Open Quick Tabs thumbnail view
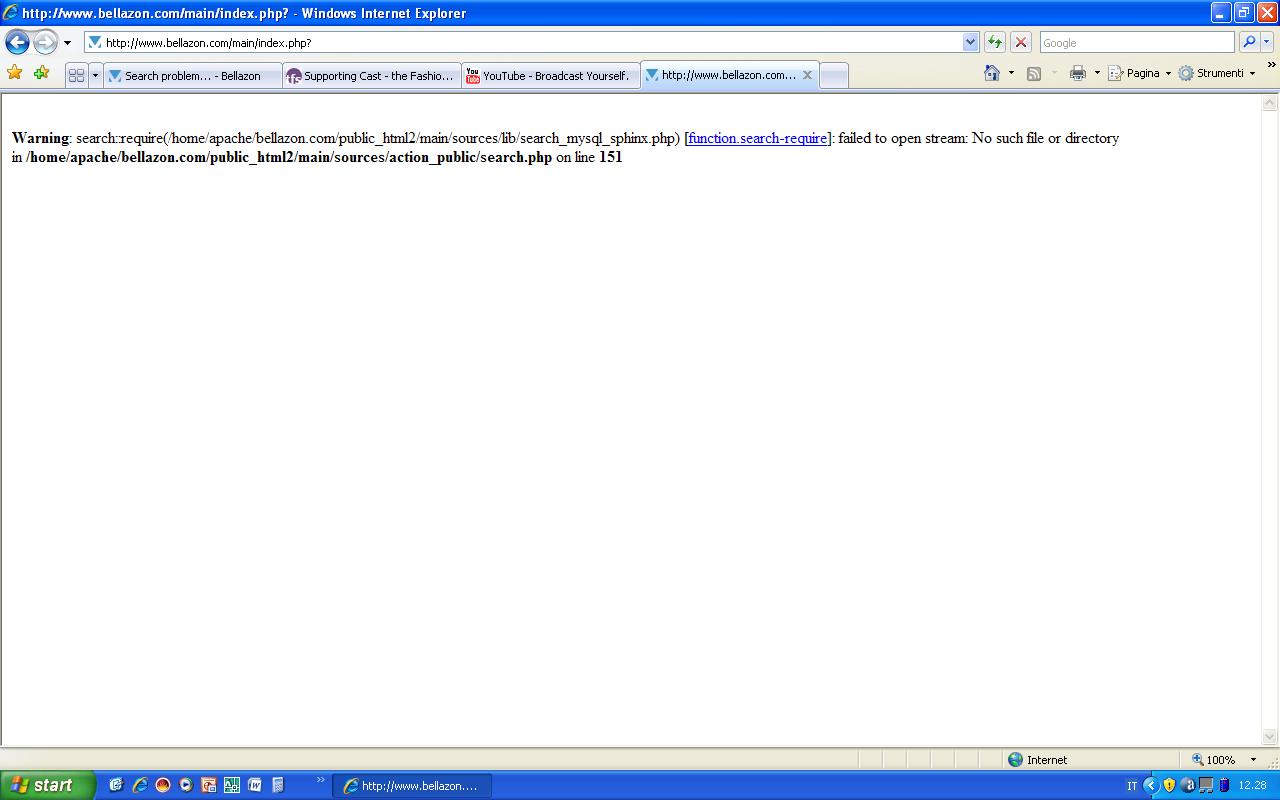 click(x=76, y=75)
